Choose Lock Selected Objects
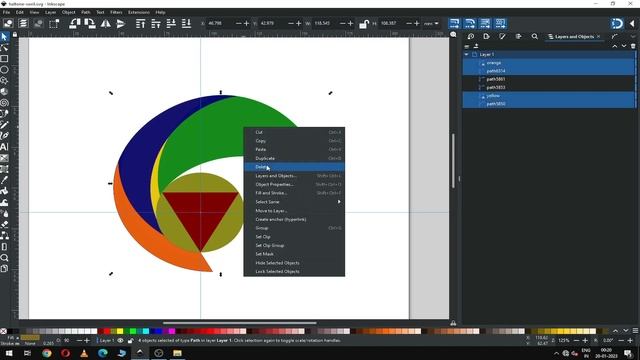640x360 pixels. pyautogui.click(x=294, y=271)
